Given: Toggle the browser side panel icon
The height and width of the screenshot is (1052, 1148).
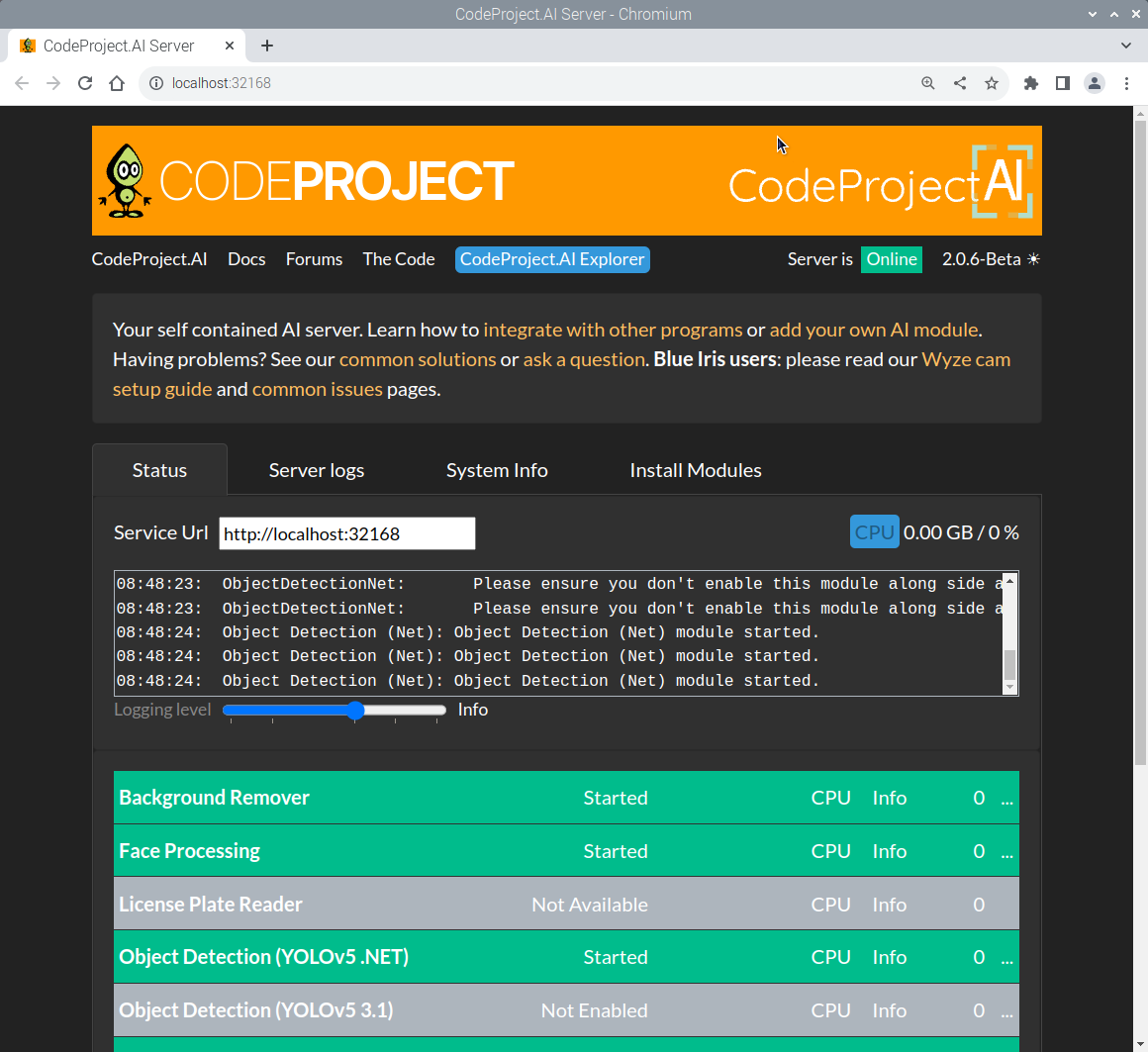Looking at the screenshot, I should click(1062, 83).
